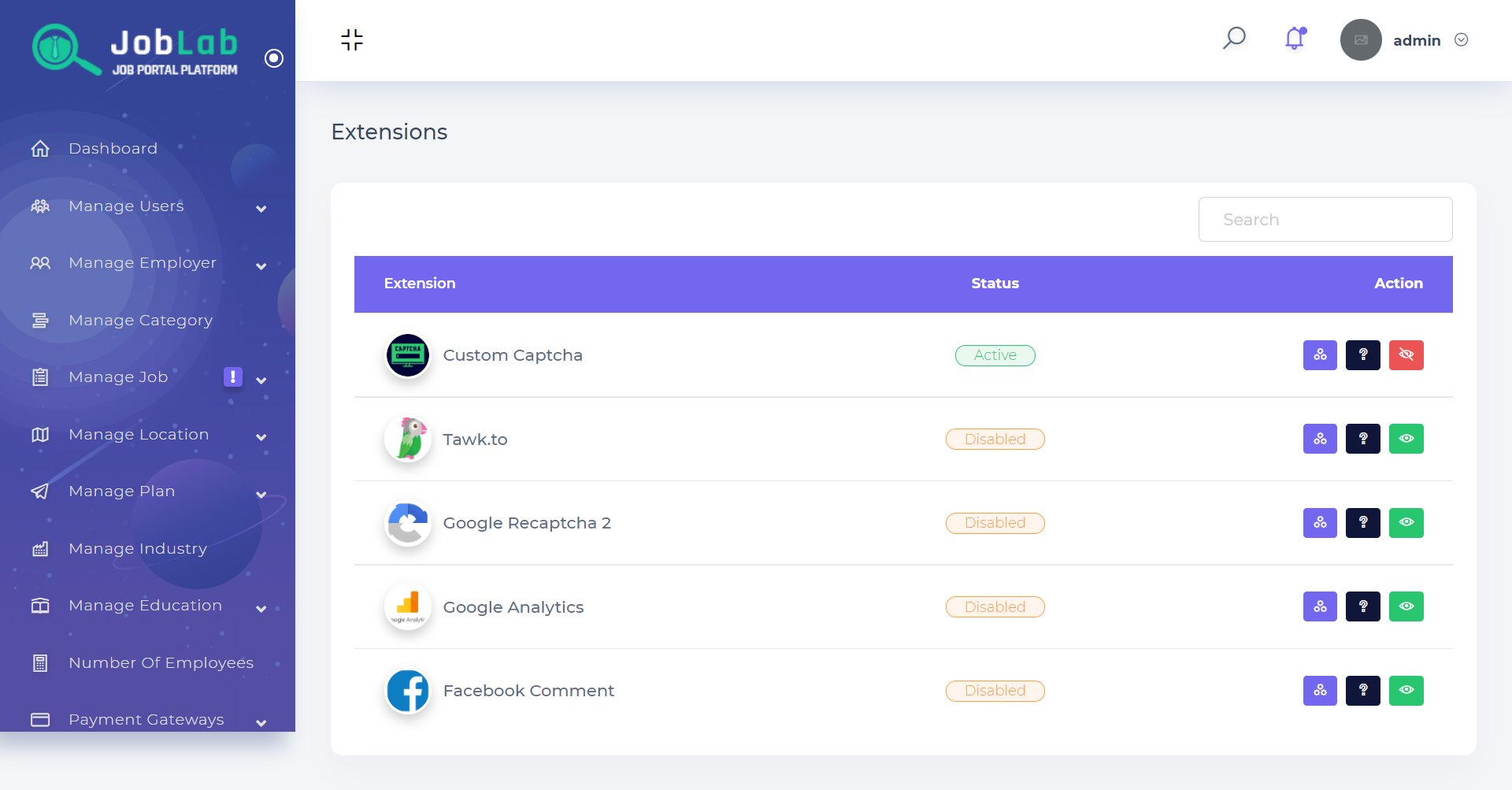
Task: Show the Tawk.to extension via the green eye icon
Action: [1406, 439]
